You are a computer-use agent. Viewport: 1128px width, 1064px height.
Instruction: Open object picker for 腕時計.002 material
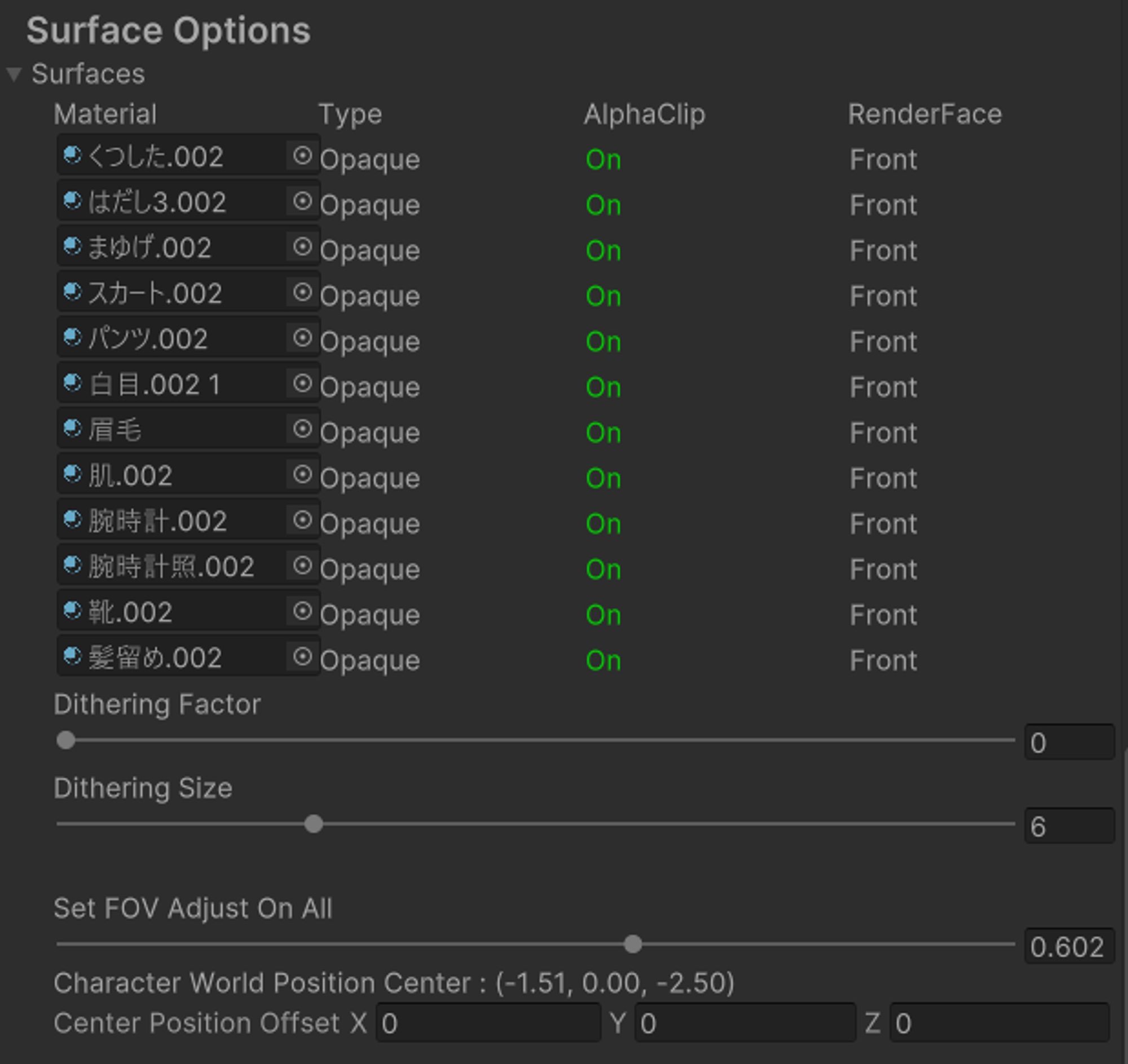[302, 519]
